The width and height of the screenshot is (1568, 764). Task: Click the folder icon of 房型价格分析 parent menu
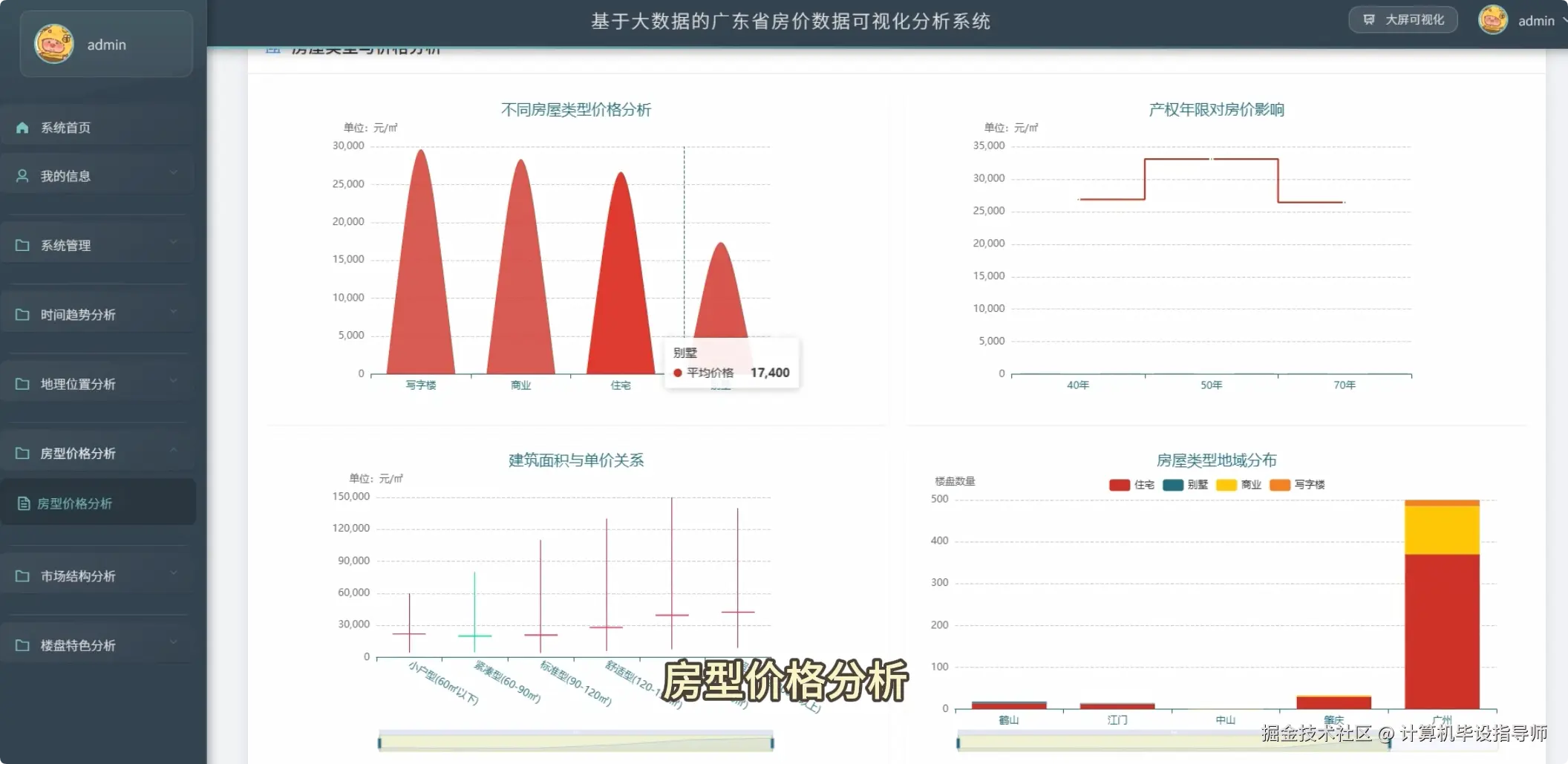[22, 453]
